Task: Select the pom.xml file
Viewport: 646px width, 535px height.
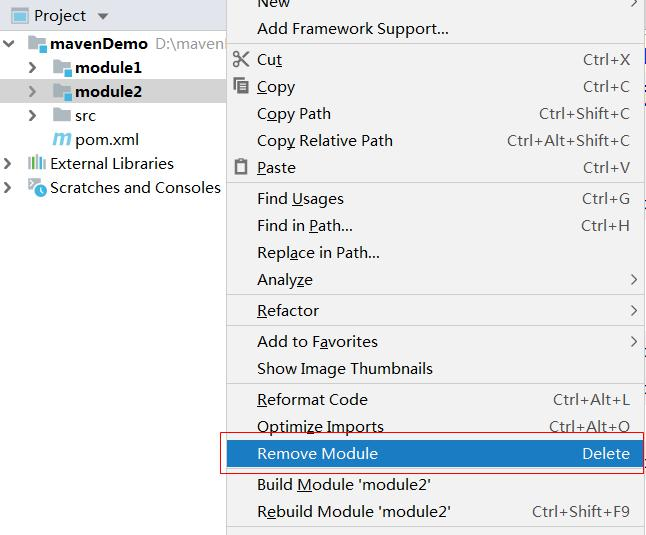Action: (x=105, y=140)
